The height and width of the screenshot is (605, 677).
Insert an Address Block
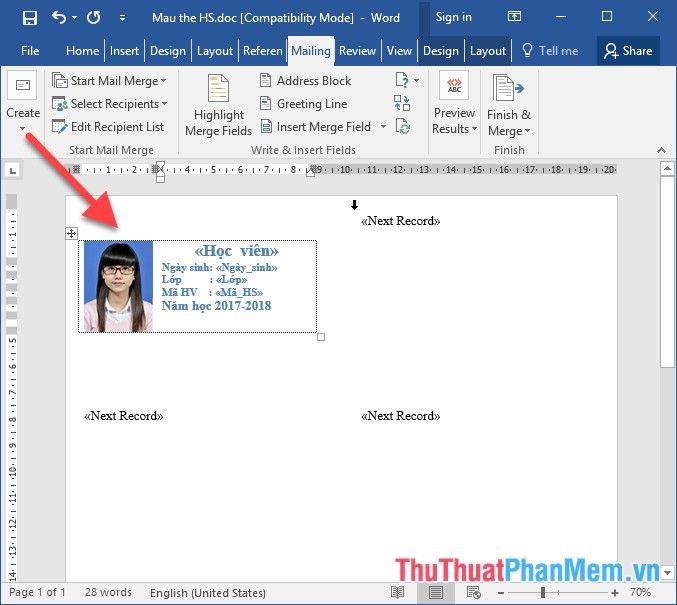coord(305,80)
